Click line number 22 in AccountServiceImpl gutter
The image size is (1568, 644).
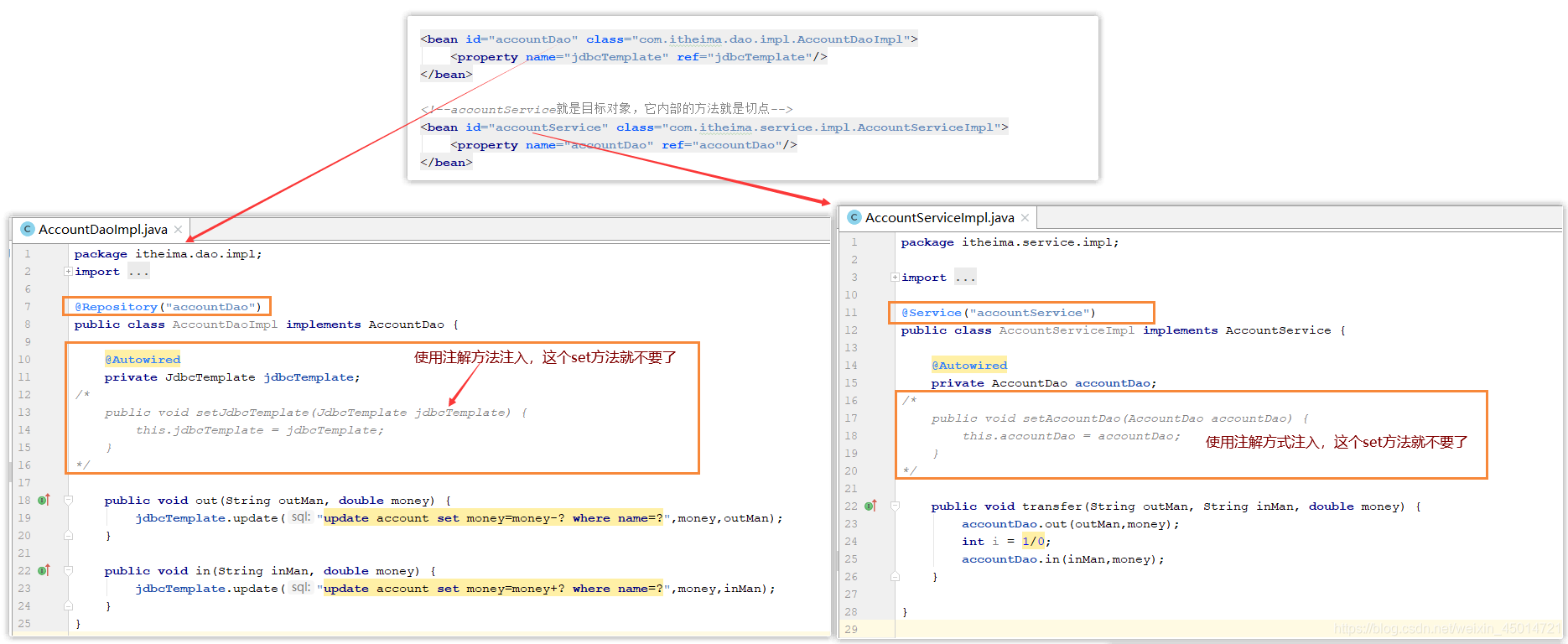click(x=851, y=506)
